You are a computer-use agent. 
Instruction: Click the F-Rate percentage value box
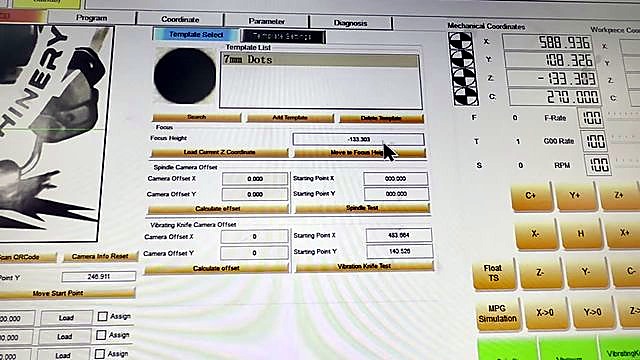coord(591,118)
